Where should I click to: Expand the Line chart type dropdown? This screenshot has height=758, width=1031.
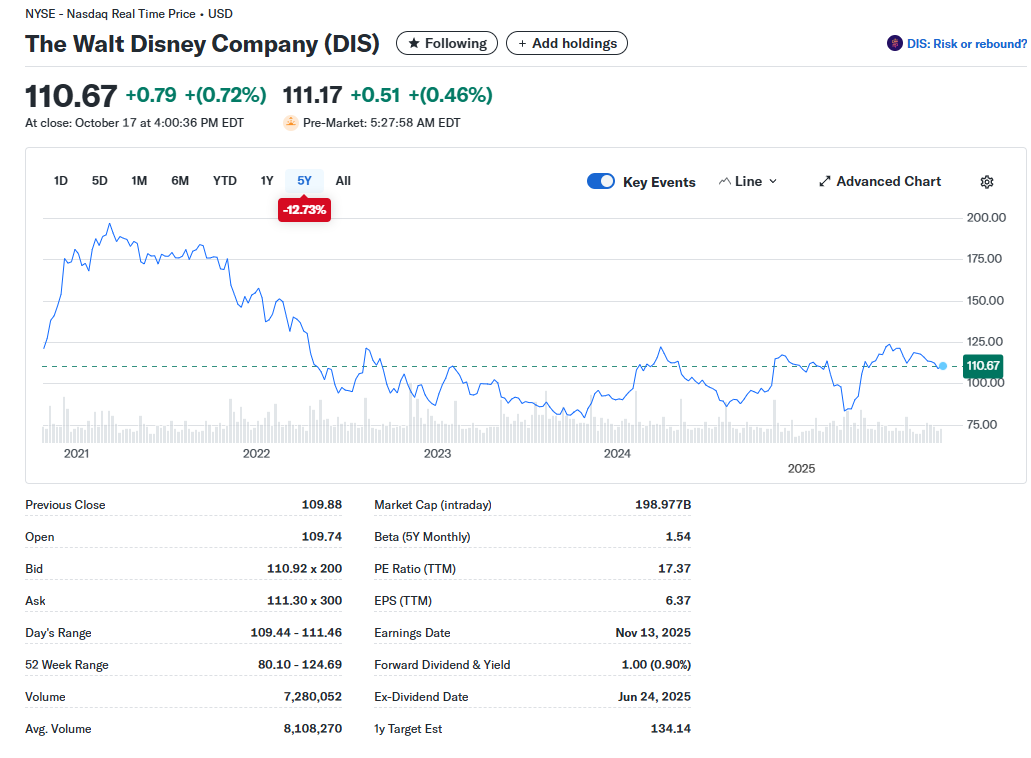pos(748,181)
